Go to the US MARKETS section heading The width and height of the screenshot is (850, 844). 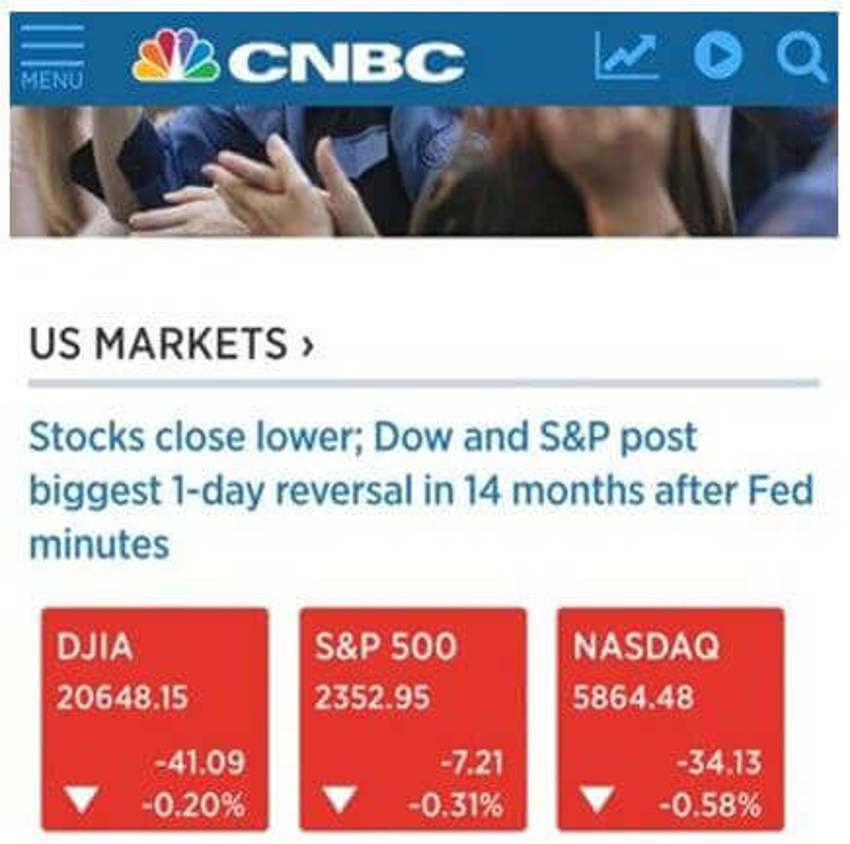158,344
